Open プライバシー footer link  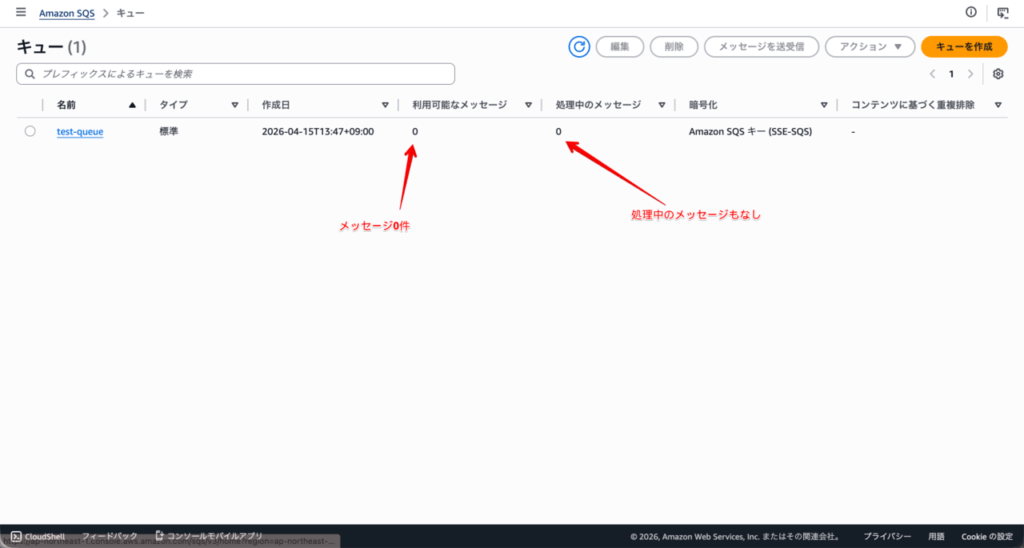[x=888, y=536]
